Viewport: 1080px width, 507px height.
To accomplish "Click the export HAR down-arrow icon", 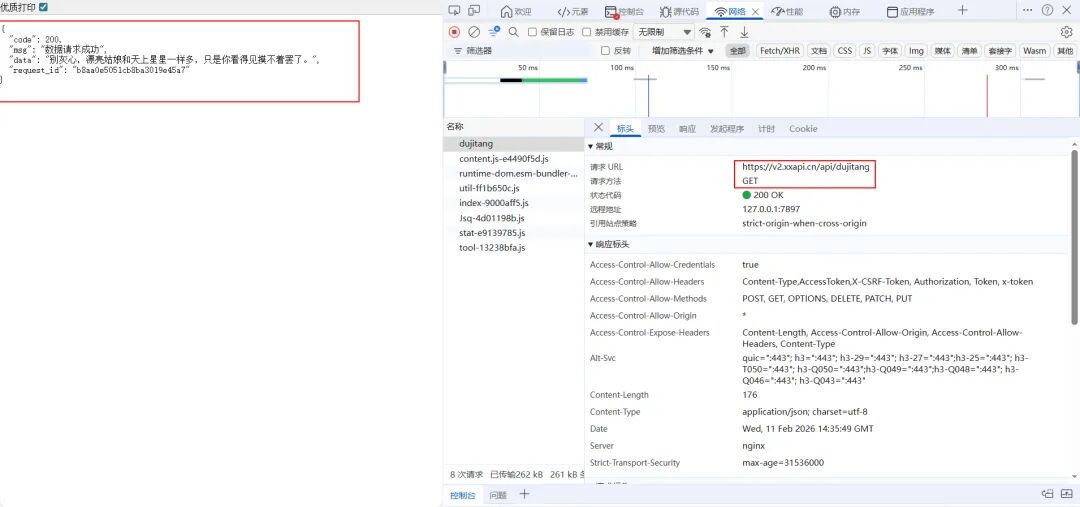I will (x=744, y=32).
